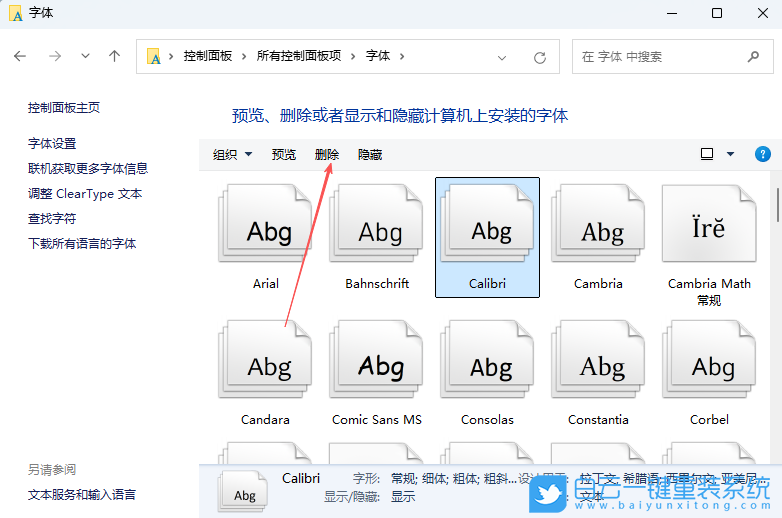
Task: Select the Bahnschrift font icon
Action: coord(377,223)
